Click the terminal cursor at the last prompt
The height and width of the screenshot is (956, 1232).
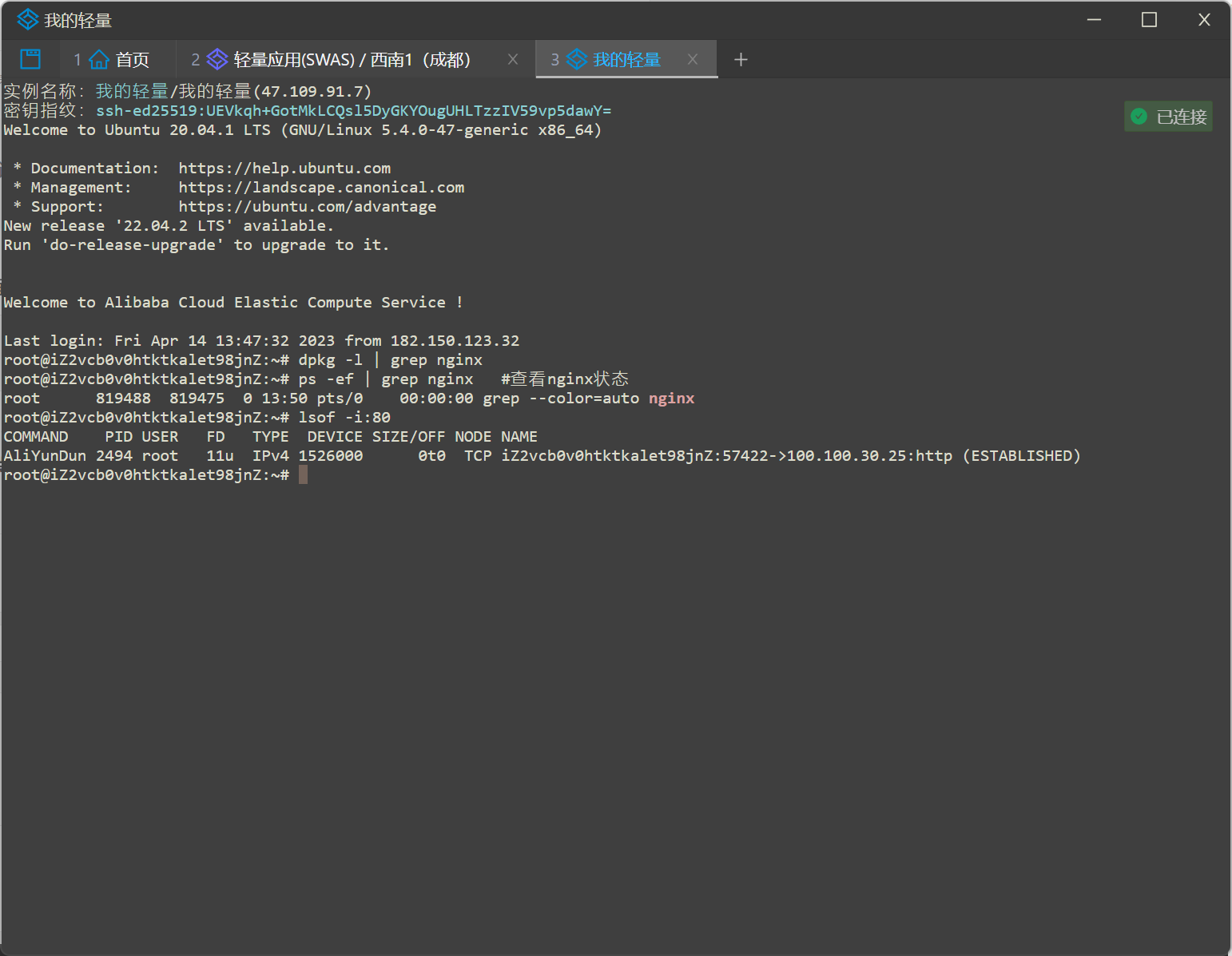point(303,474)
